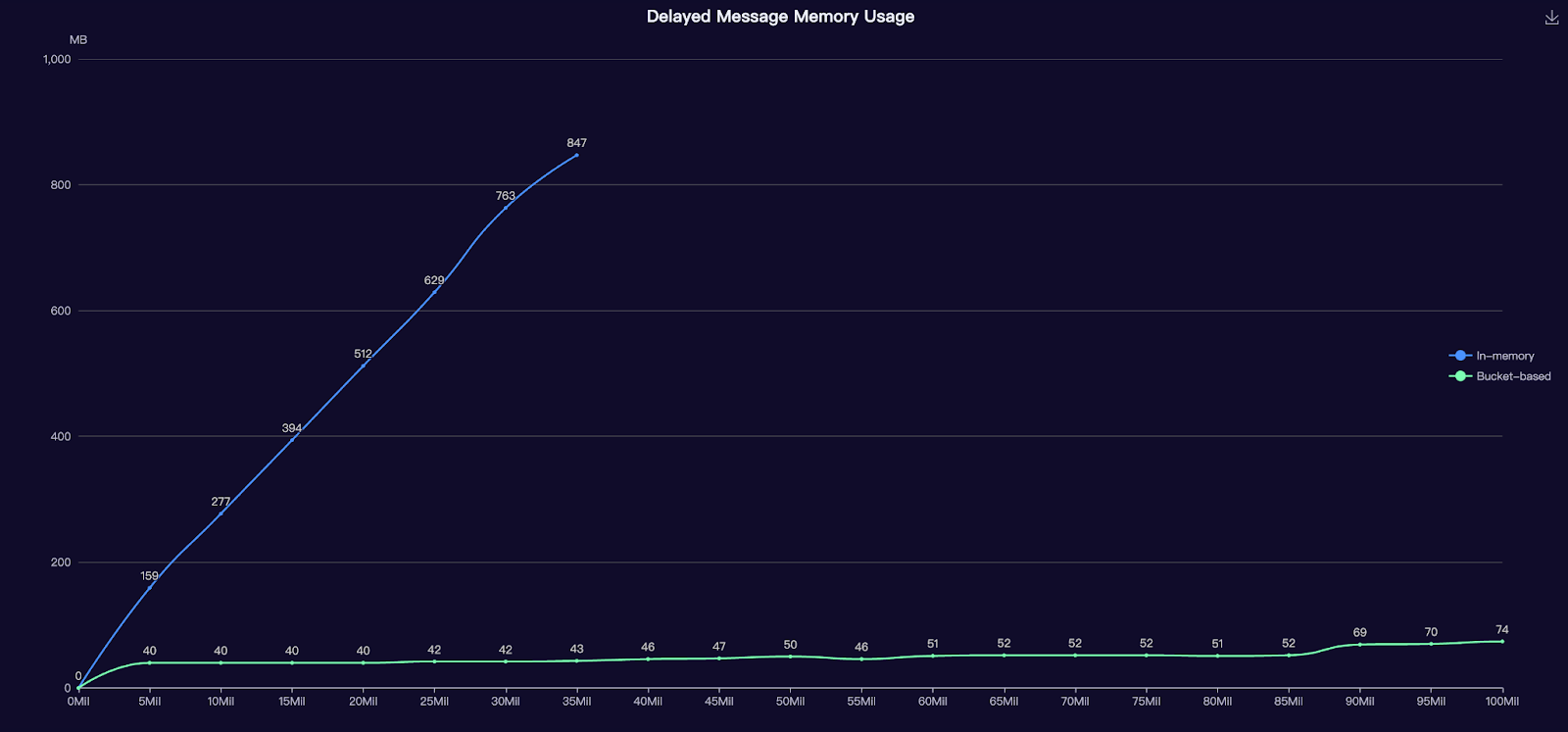Screen dimensions: 1568x732
Task: Select the Bucket-based point labeled 74
Action: 1502,642
